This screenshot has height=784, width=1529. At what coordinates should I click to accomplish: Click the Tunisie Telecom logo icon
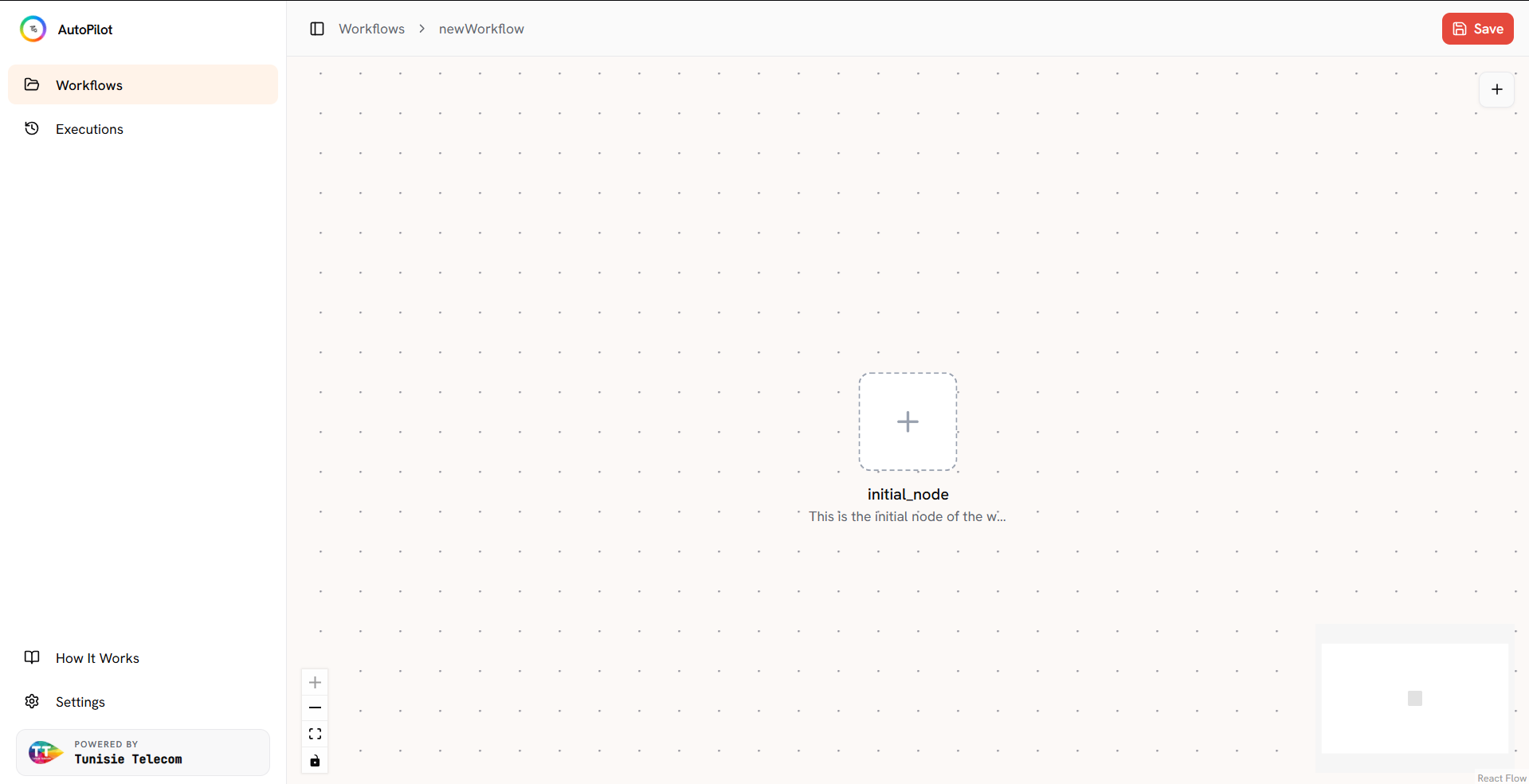45,752
